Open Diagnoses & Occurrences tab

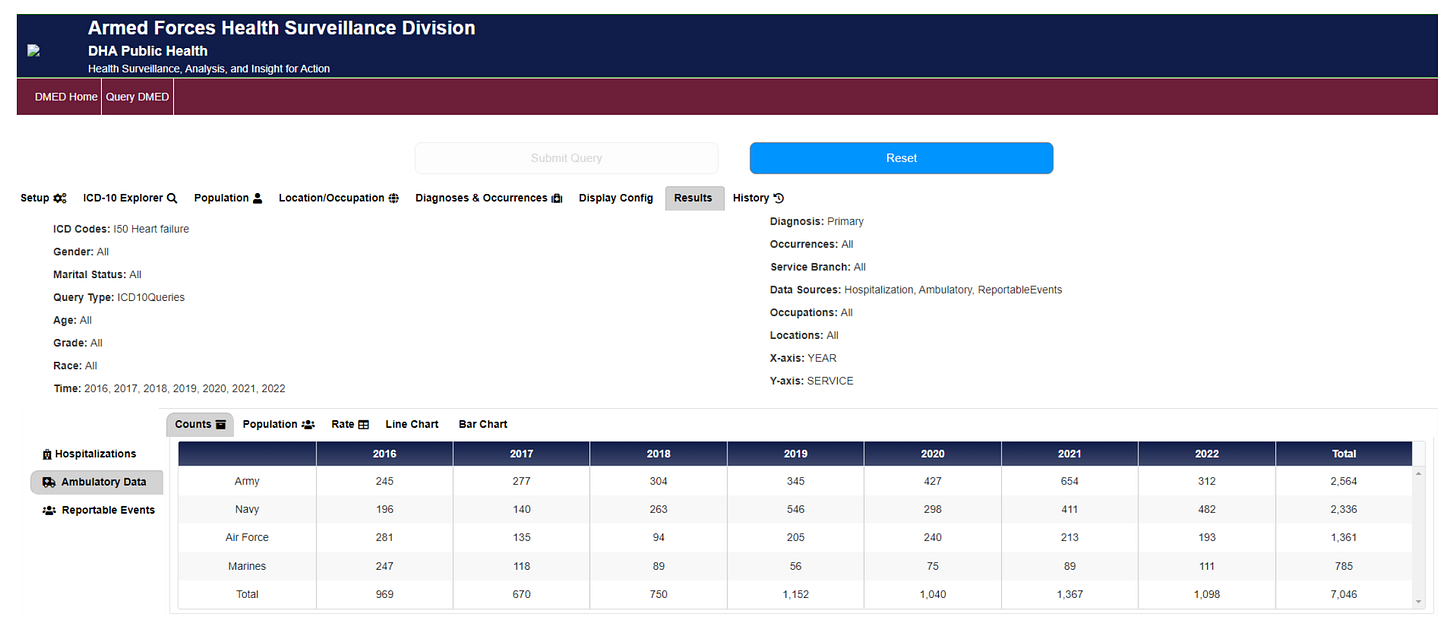[489, 198]
